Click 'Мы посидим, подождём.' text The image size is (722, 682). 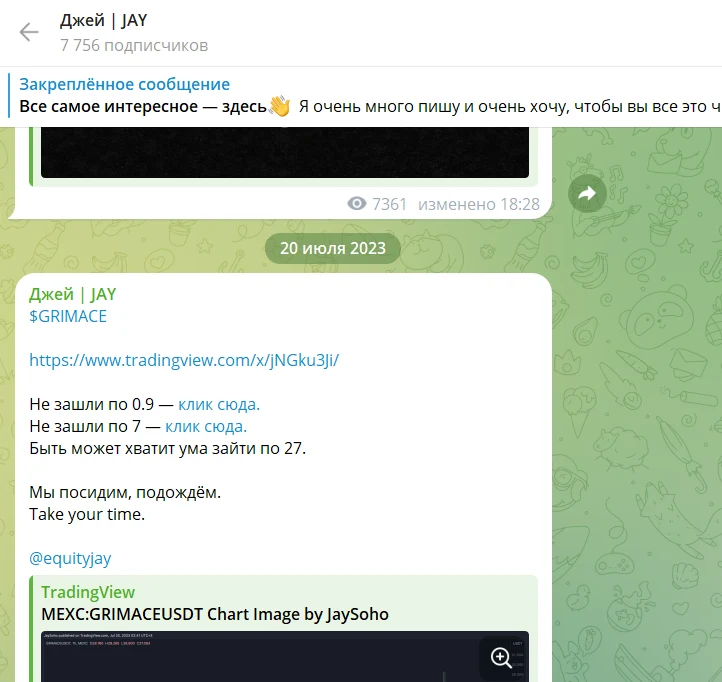tap(125, 493)
